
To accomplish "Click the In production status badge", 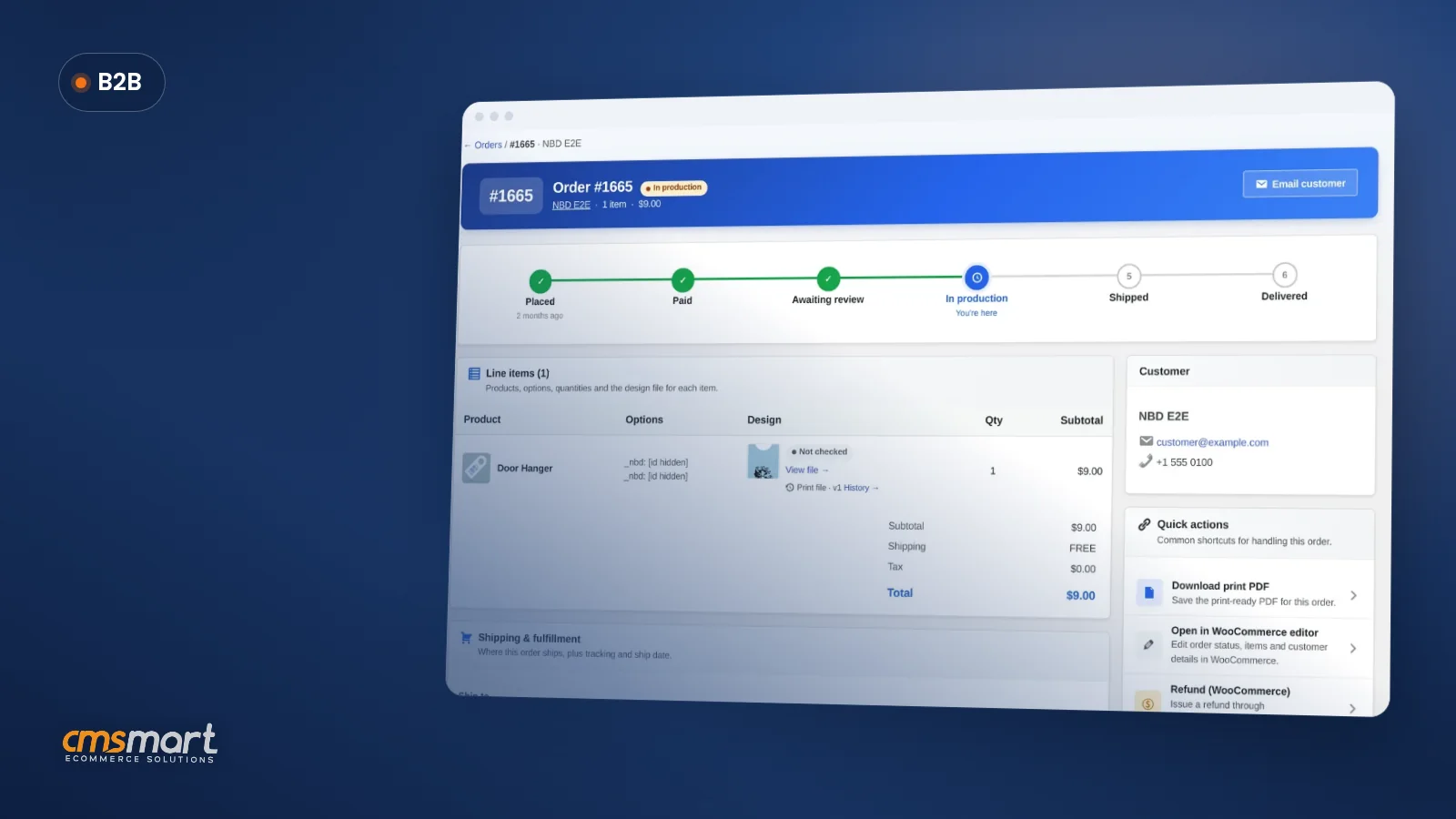I will point(674,187).
